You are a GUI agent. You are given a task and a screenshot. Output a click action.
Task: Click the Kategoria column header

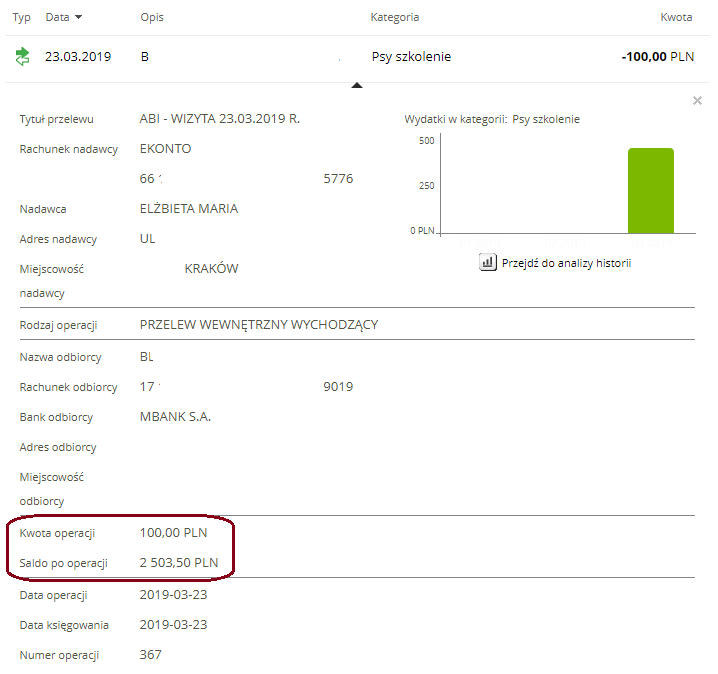click(395, 17)
